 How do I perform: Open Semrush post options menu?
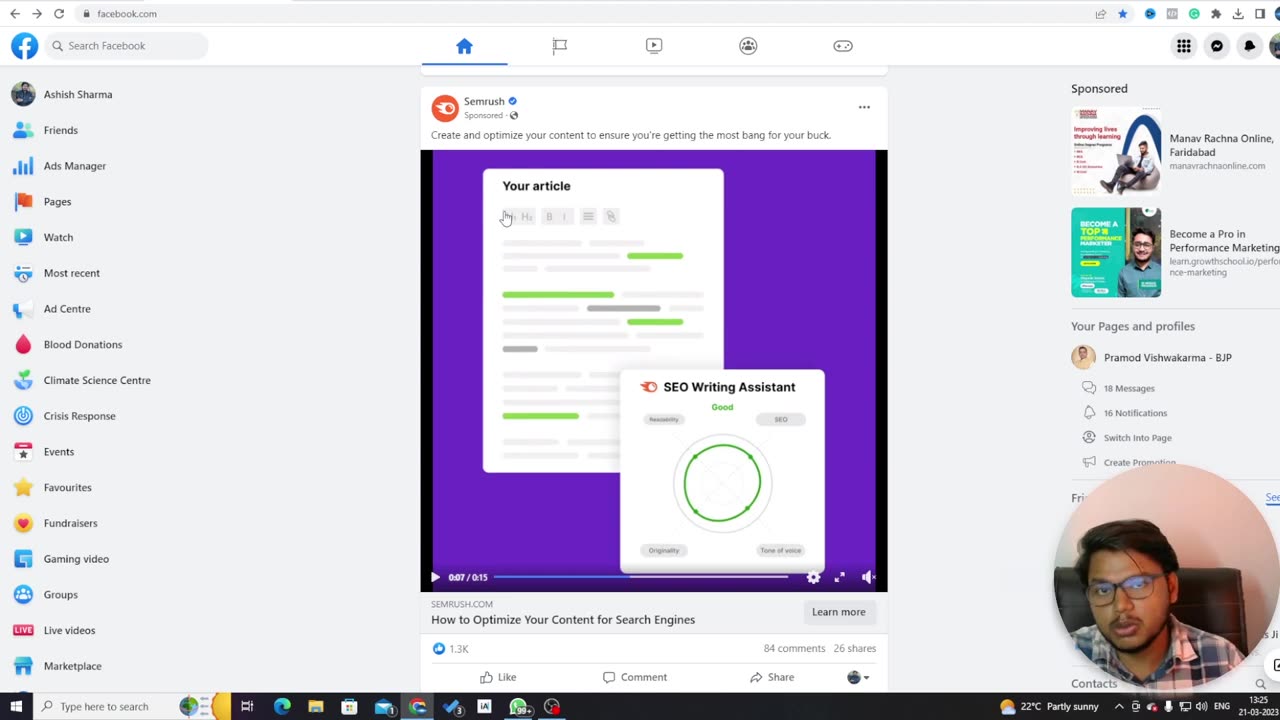click(x=864, y=107)
